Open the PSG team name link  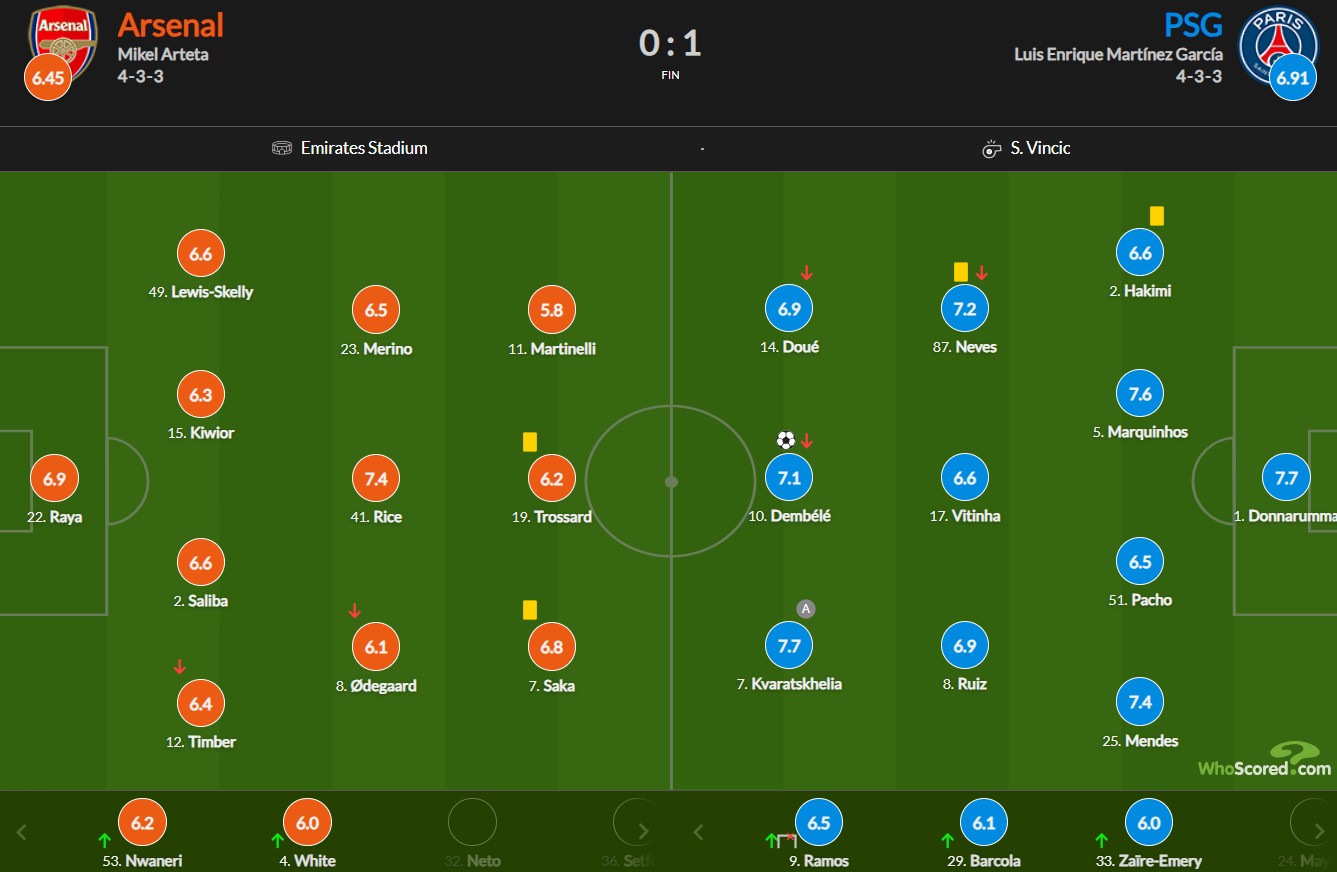coord(1194,25)
